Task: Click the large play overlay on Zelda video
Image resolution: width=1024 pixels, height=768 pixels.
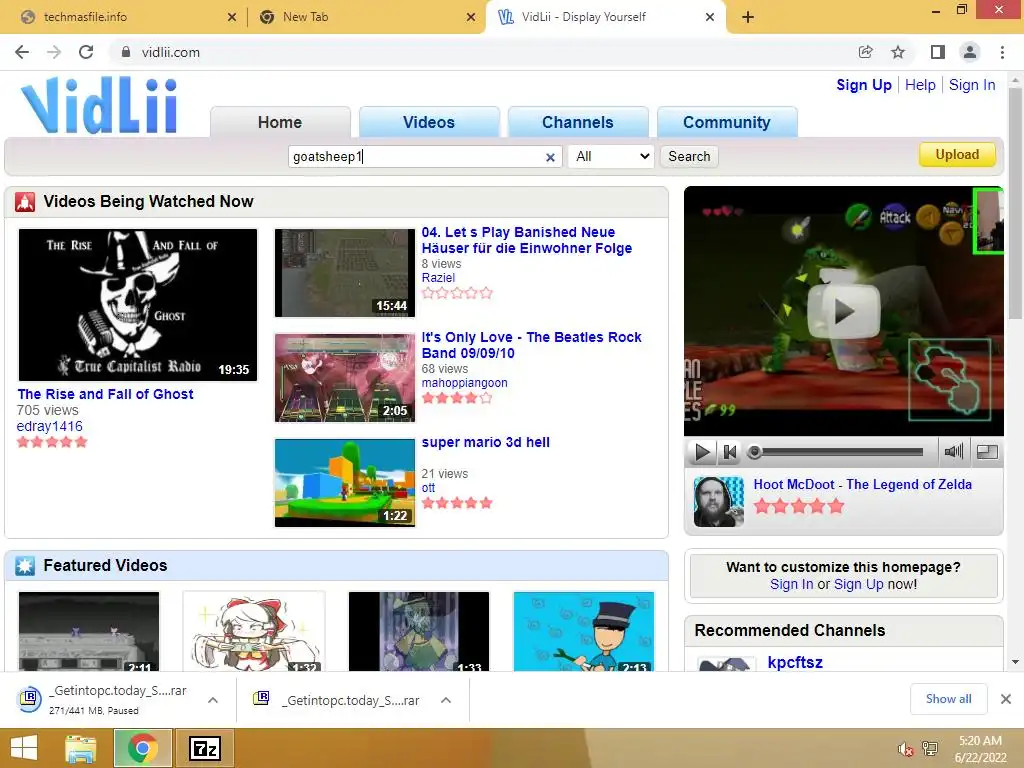Action: click(844, 311)
